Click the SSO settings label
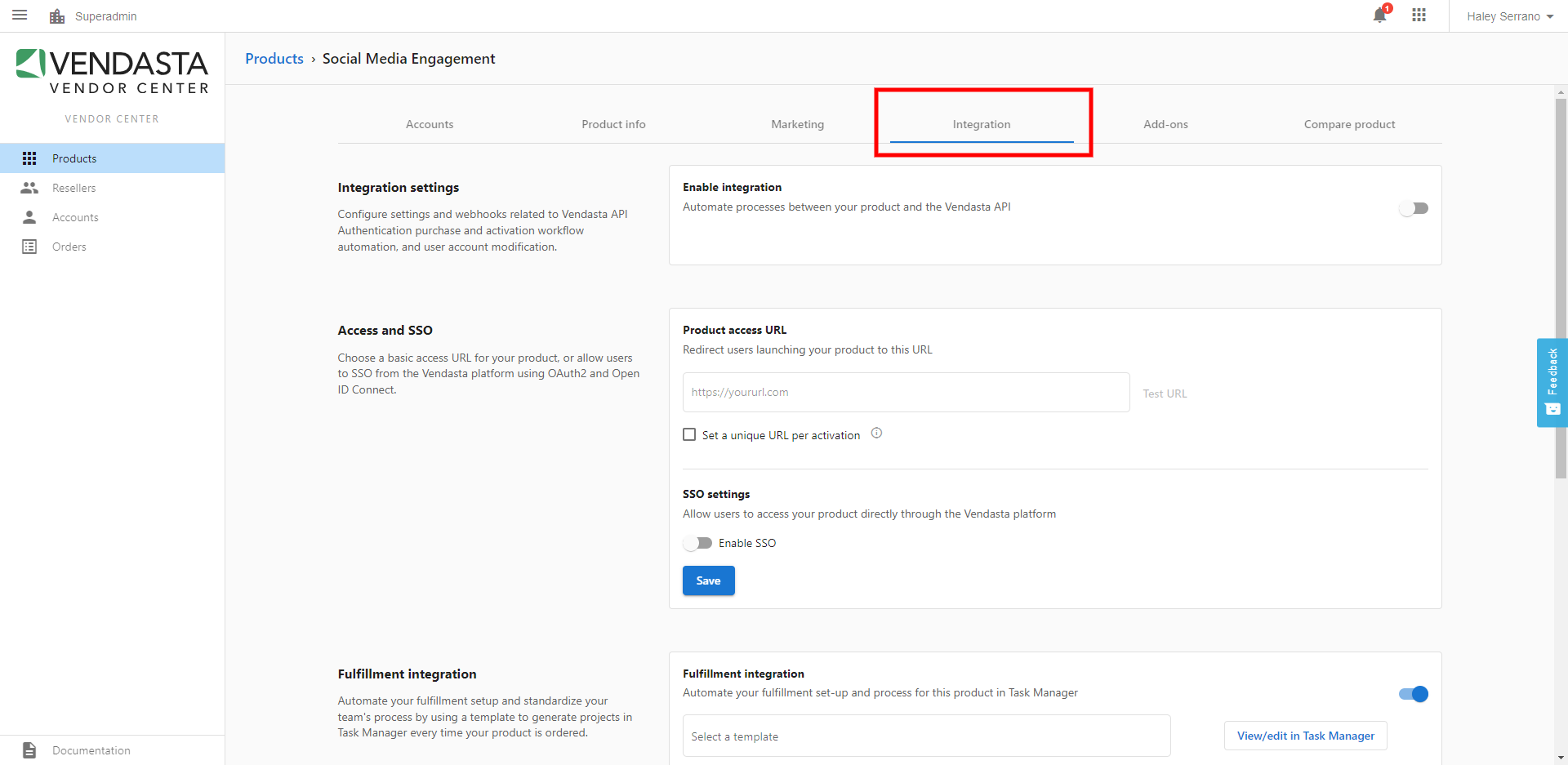The image size is (1568, 765). [716, 494]
